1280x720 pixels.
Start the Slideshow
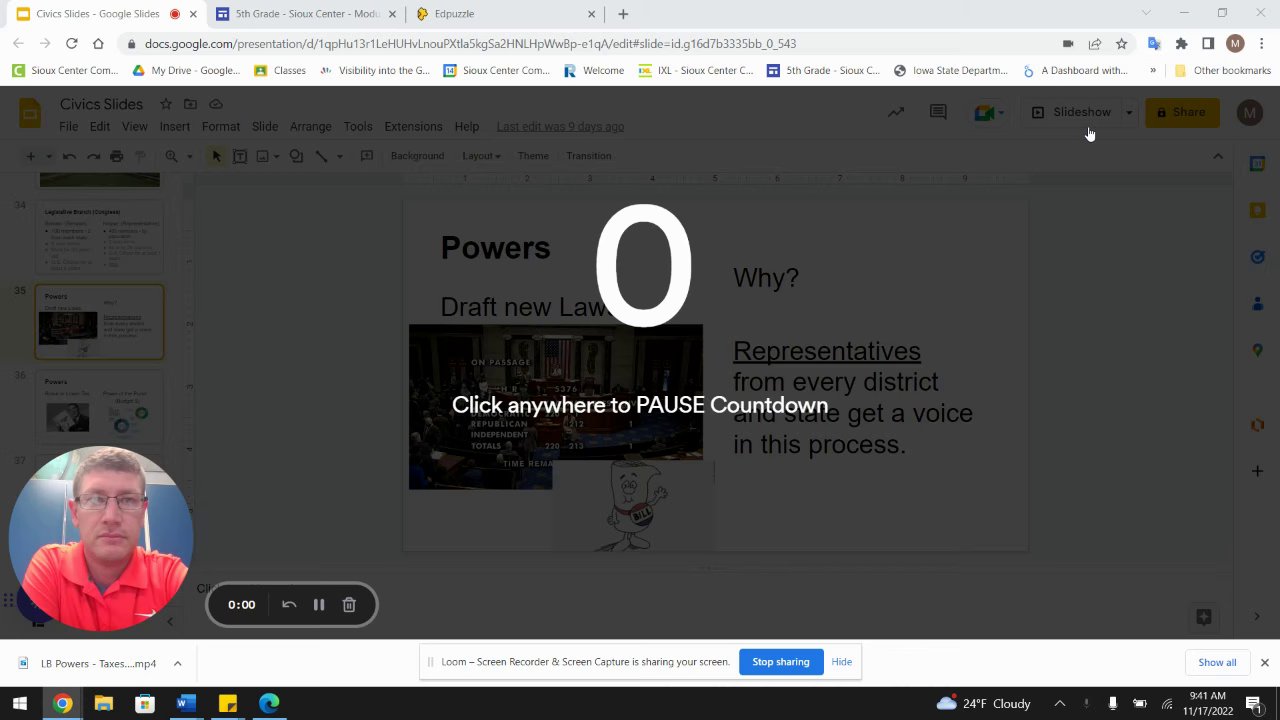[x=1072, y=112]
